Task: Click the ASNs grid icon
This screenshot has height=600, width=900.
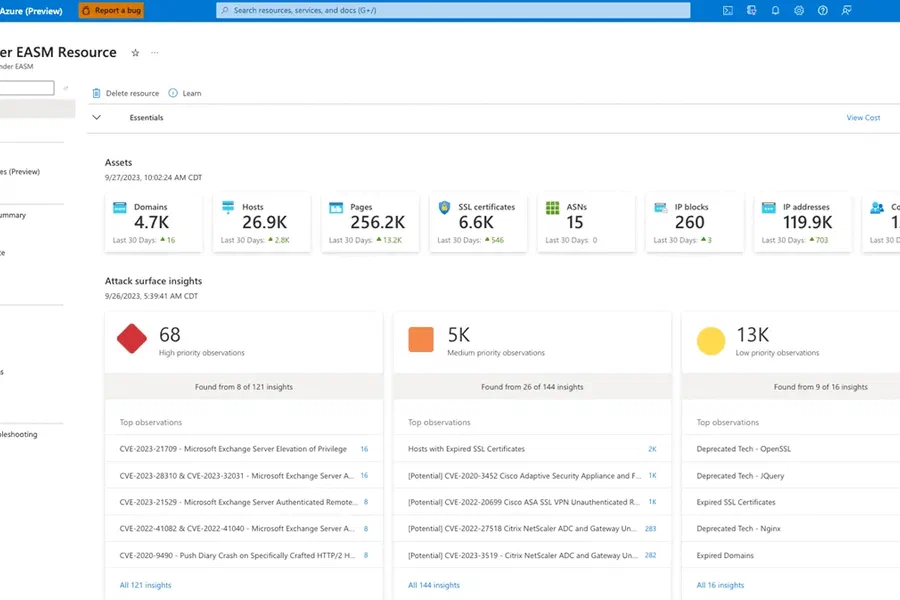Action: 552,207
